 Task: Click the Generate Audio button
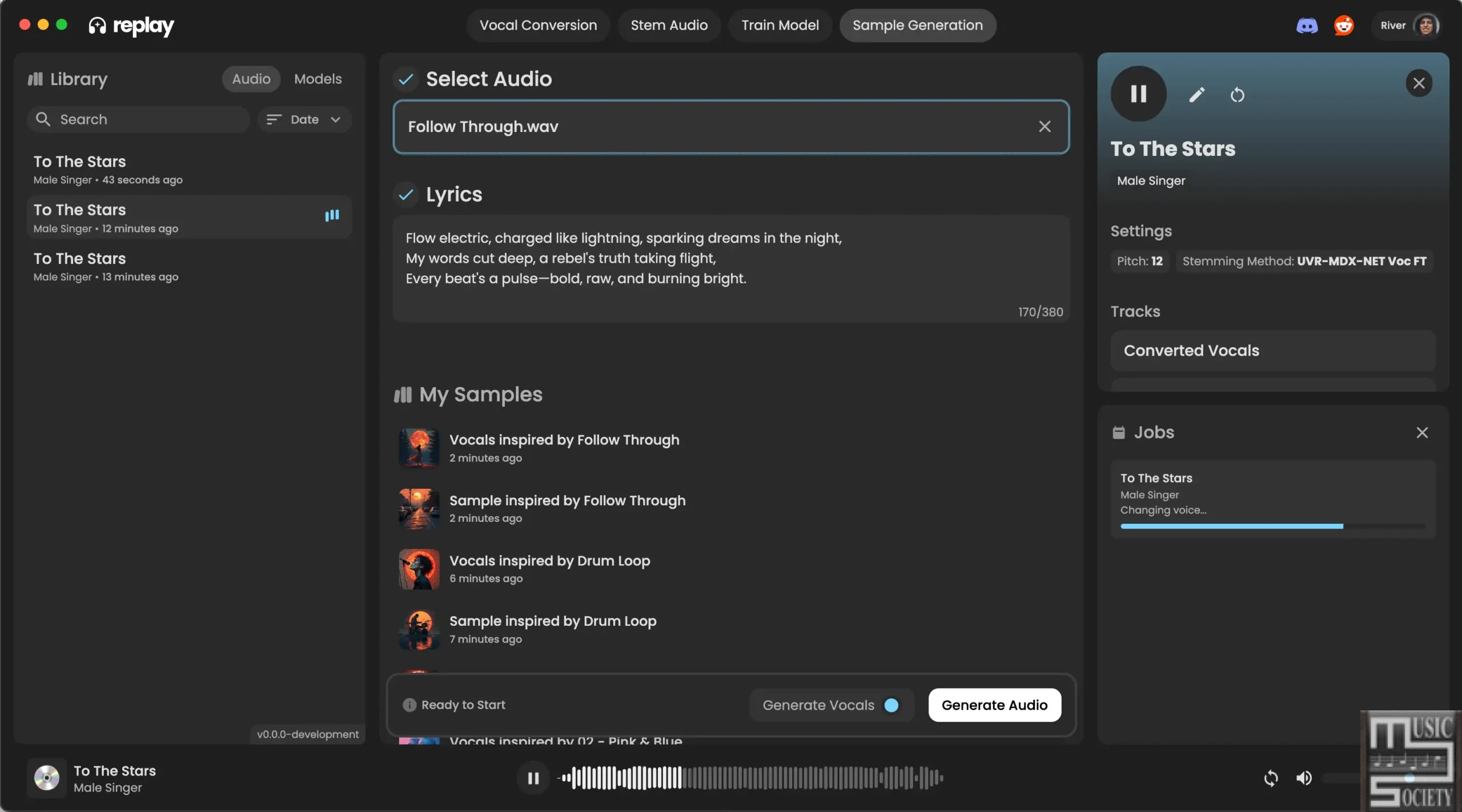click(994, 705)
